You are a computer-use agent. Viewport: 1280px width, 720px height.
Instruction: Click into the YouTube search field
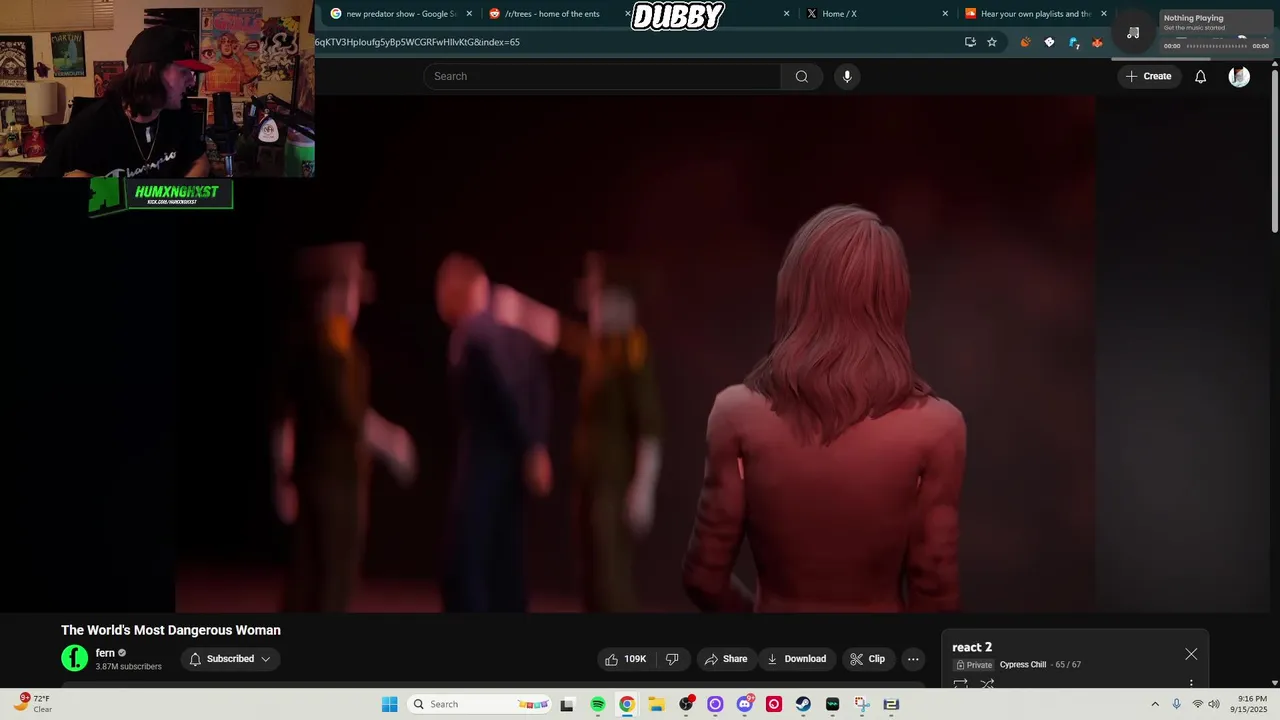click(x=602, y=76)
